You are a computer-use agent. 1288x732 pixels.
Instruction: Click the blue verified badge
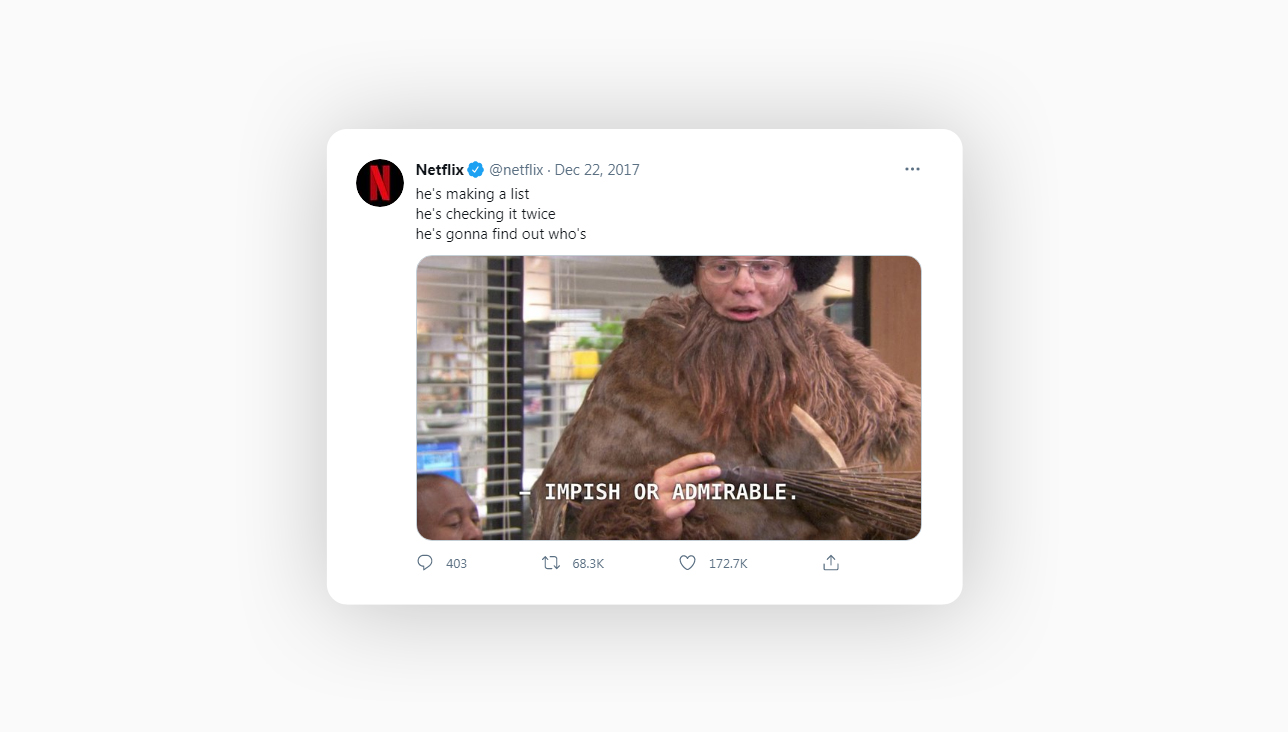476,170
